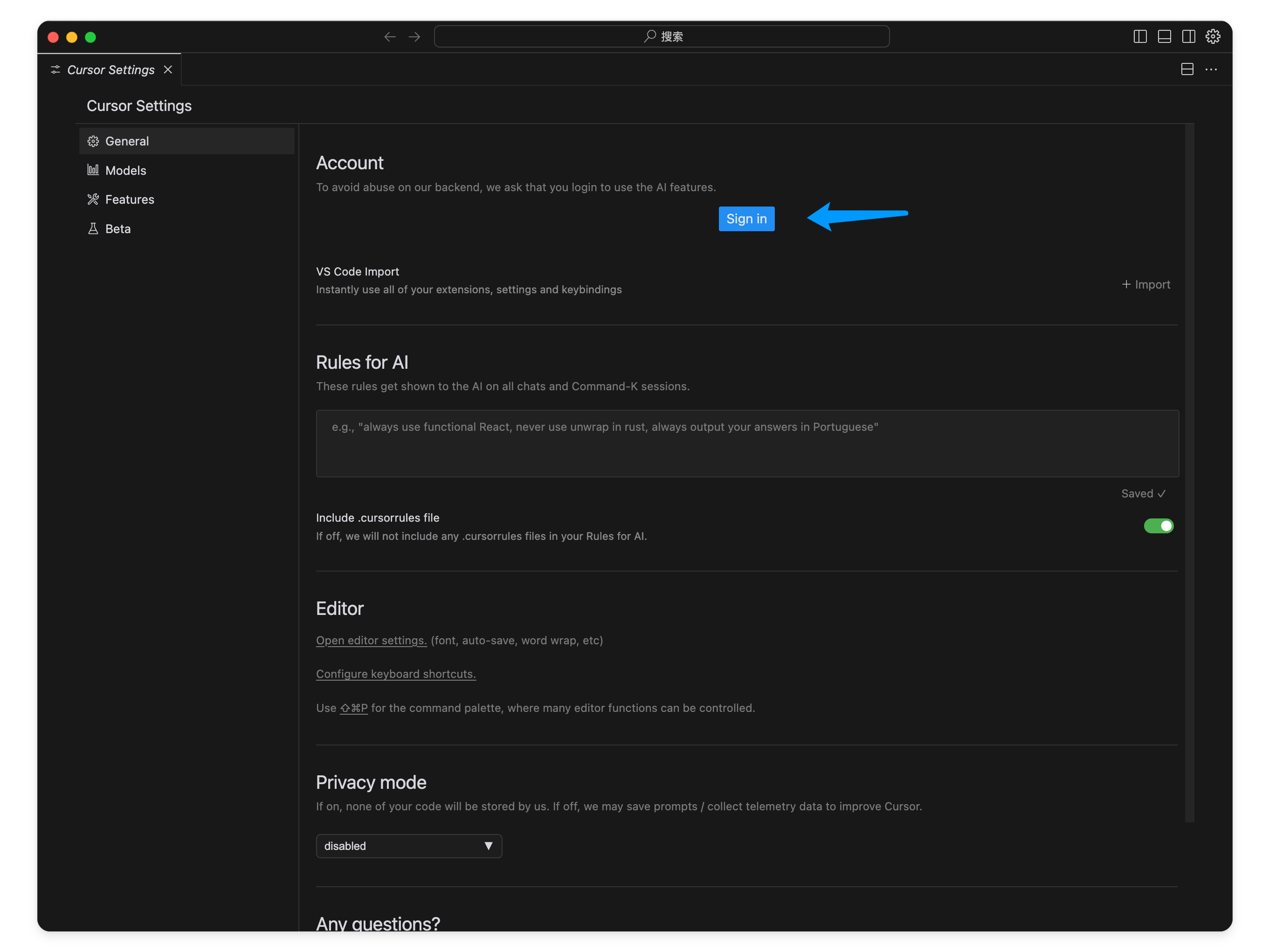Viewport: 1269px width, 952px height.
Task: Toggle the bottom panel layout icon
Action: (1164, 37)
